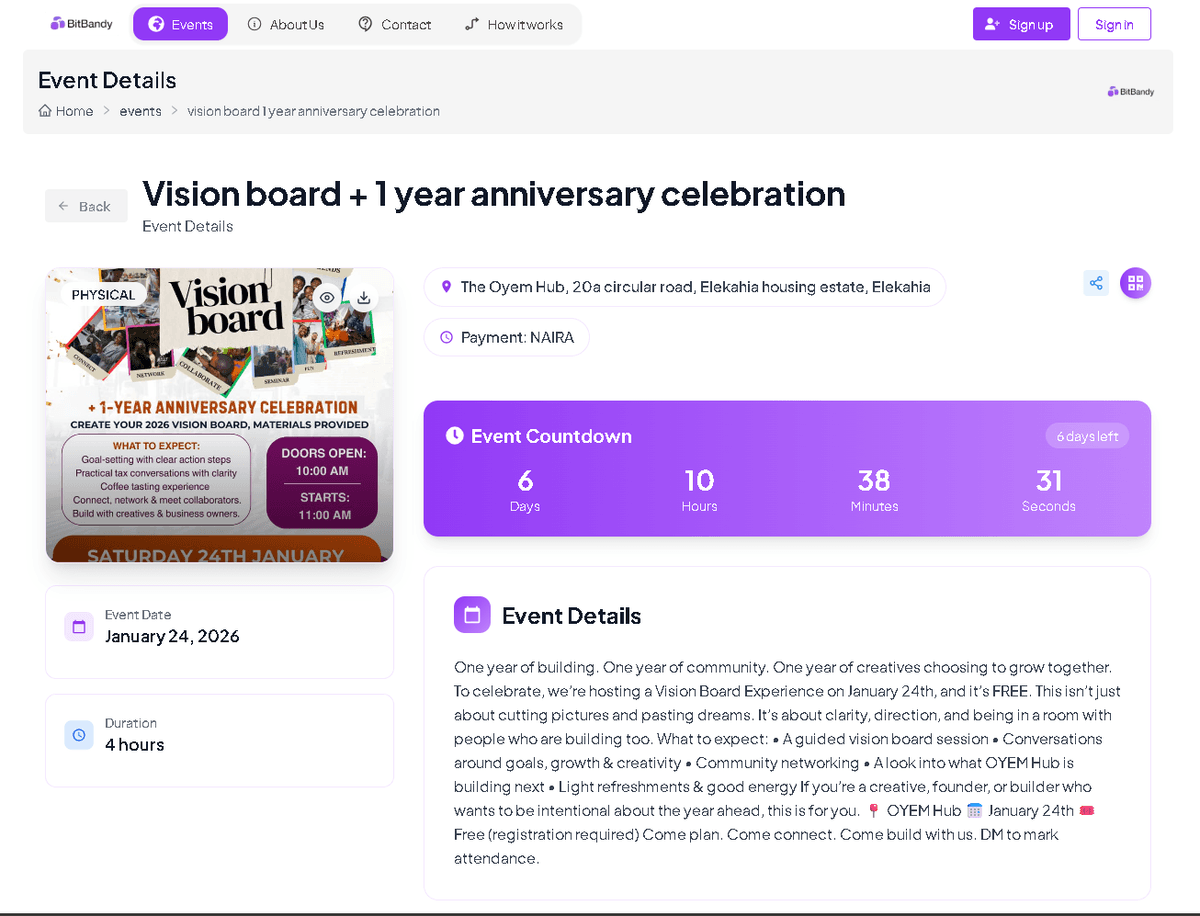Open the How it works page
The width and height of the screenshot is (1200, 916).
[513, 24]
